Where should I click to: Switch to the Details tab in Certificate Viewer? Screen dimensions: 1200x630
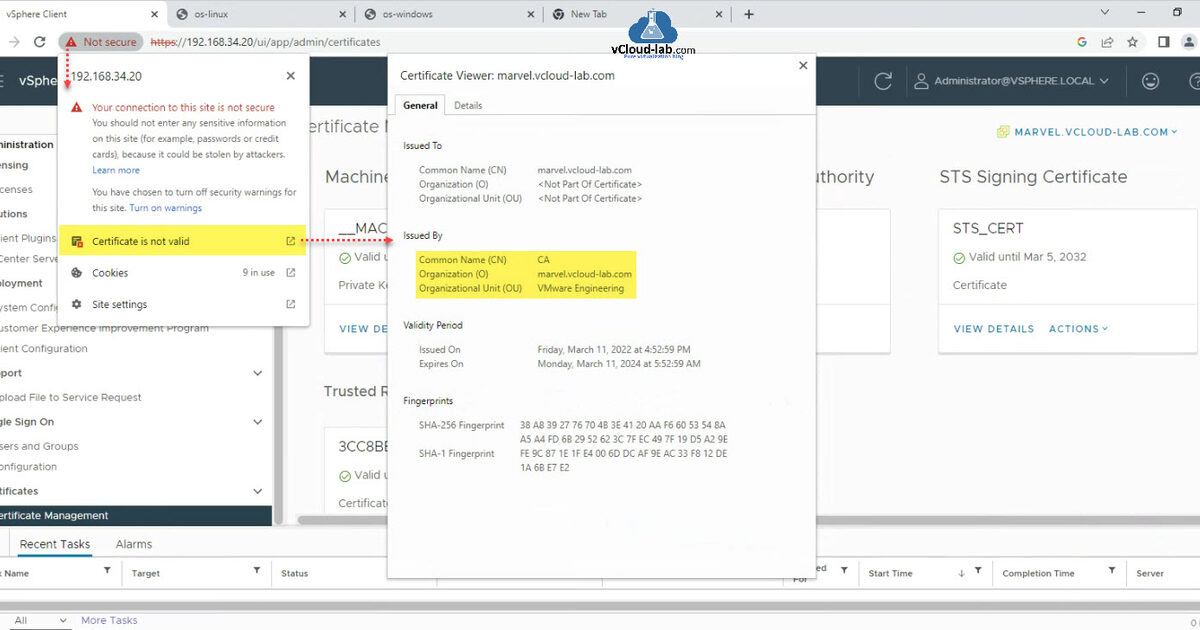pos(468,105)
